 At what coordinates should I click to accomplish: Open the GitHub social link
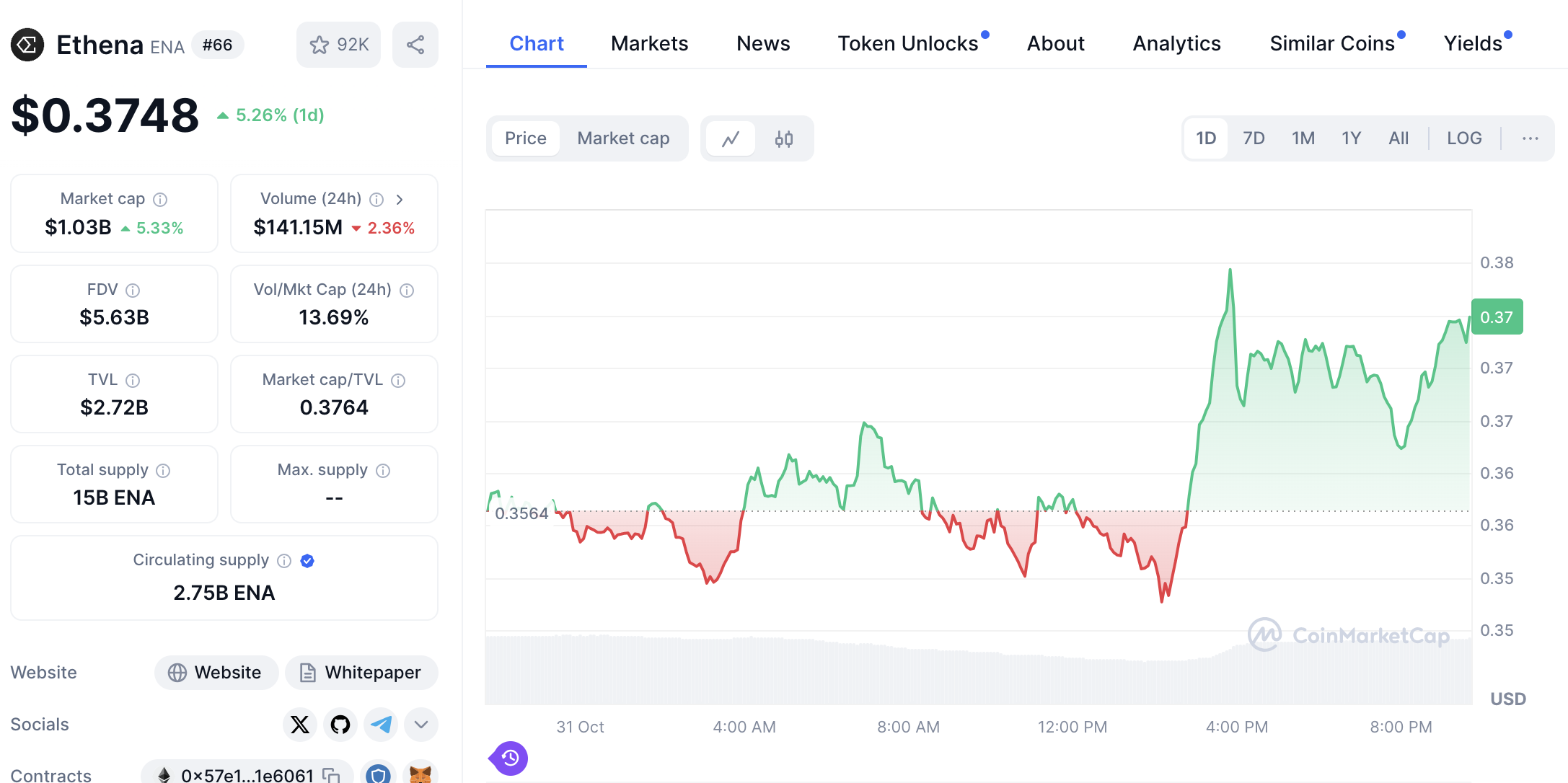click(x=340, y=724)
